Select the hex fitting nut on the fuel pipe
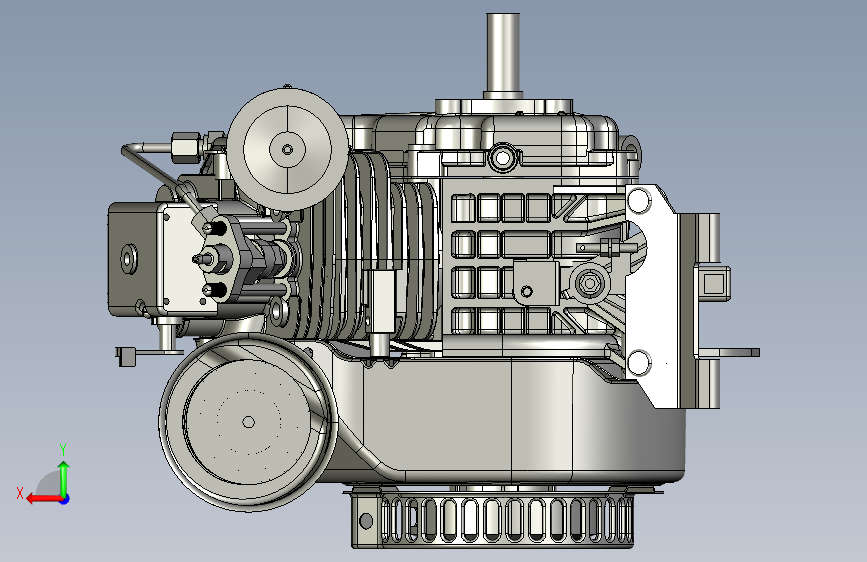 coord(185,148)
